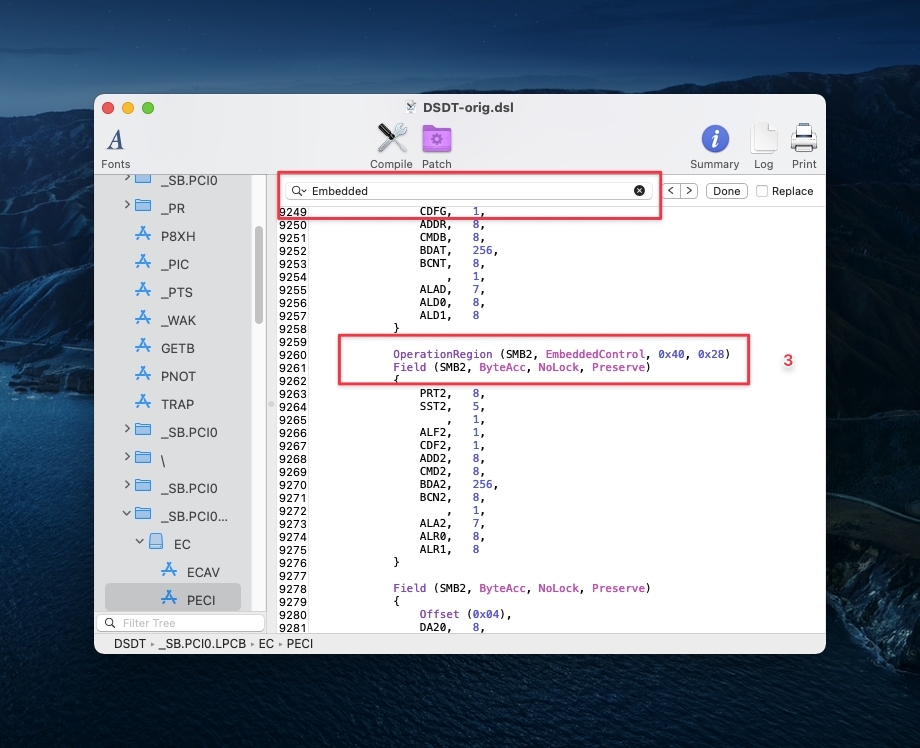920x748 pixels.
Task: Enable the Replace checkbox
Action: point(762,191)
